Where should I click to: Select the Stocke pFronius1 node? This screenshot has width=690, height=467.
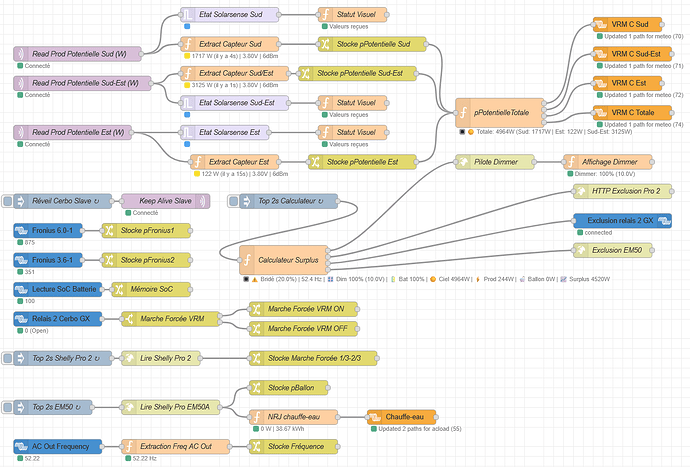tap(146, 231)
